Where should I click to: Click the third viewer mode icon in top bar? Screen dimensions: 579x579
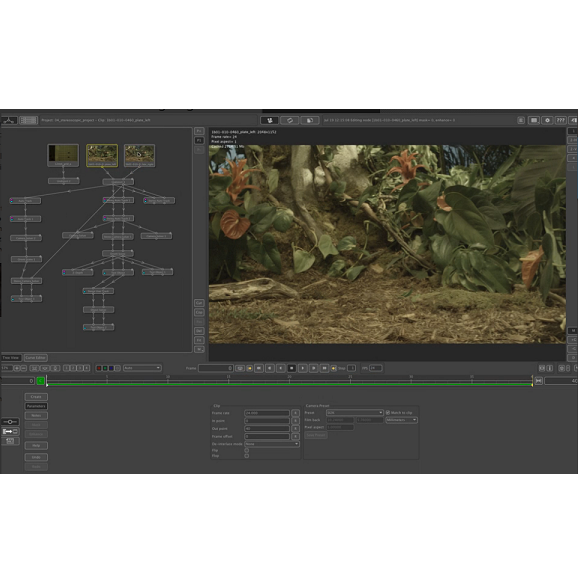pyautogui.click(x=310, y=120)
